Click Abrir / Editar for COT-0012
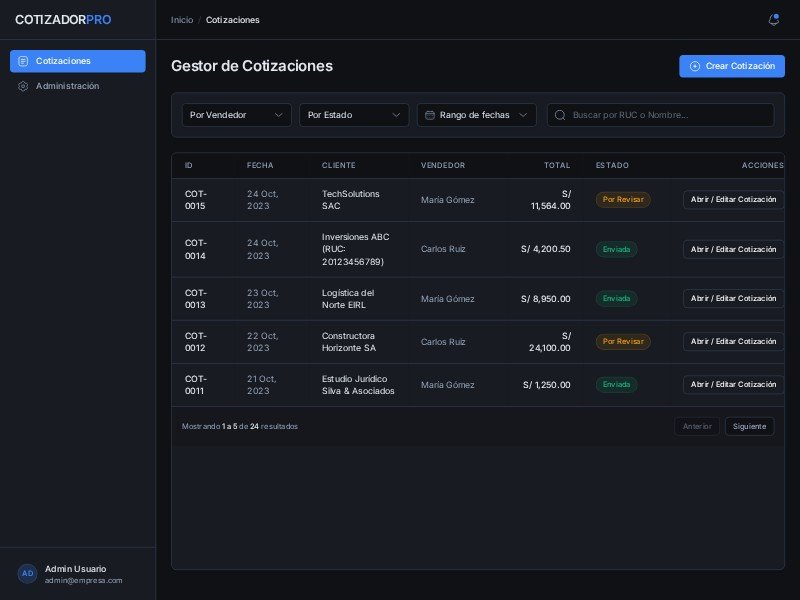The height and width of the screenshot is (600, 800). pos(733,342)
